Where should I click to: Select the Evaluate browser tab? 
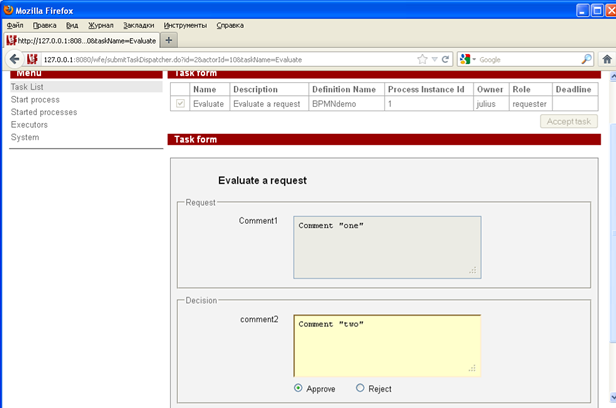point(82,40)
